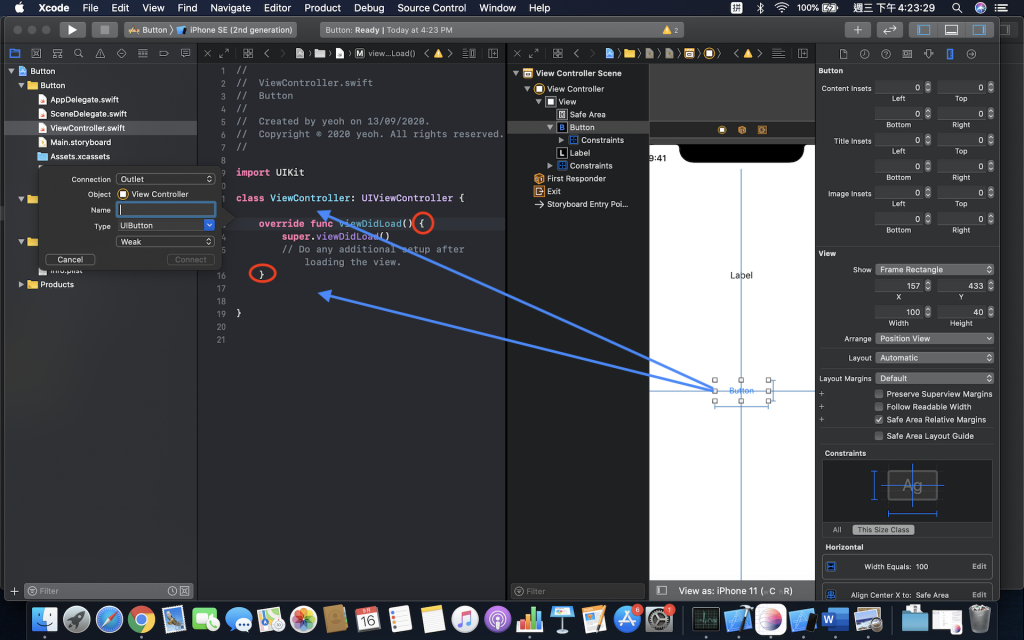Screen dimensions: 1024x640
Task: Toggle document outline at canvas bottom
Action: 662,590
